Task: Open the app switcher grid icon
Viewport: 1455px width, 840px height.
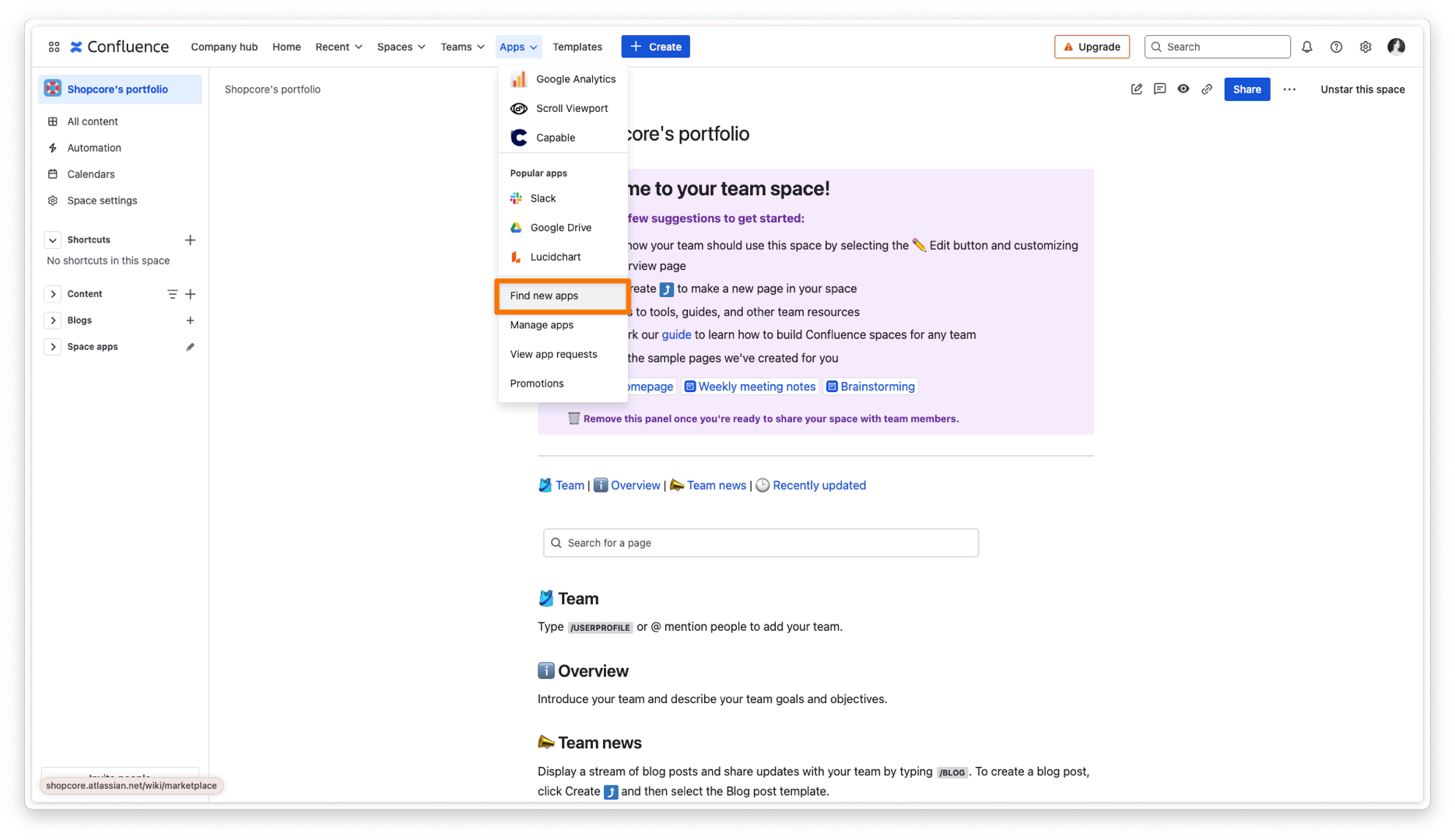Action: point(54,47)
